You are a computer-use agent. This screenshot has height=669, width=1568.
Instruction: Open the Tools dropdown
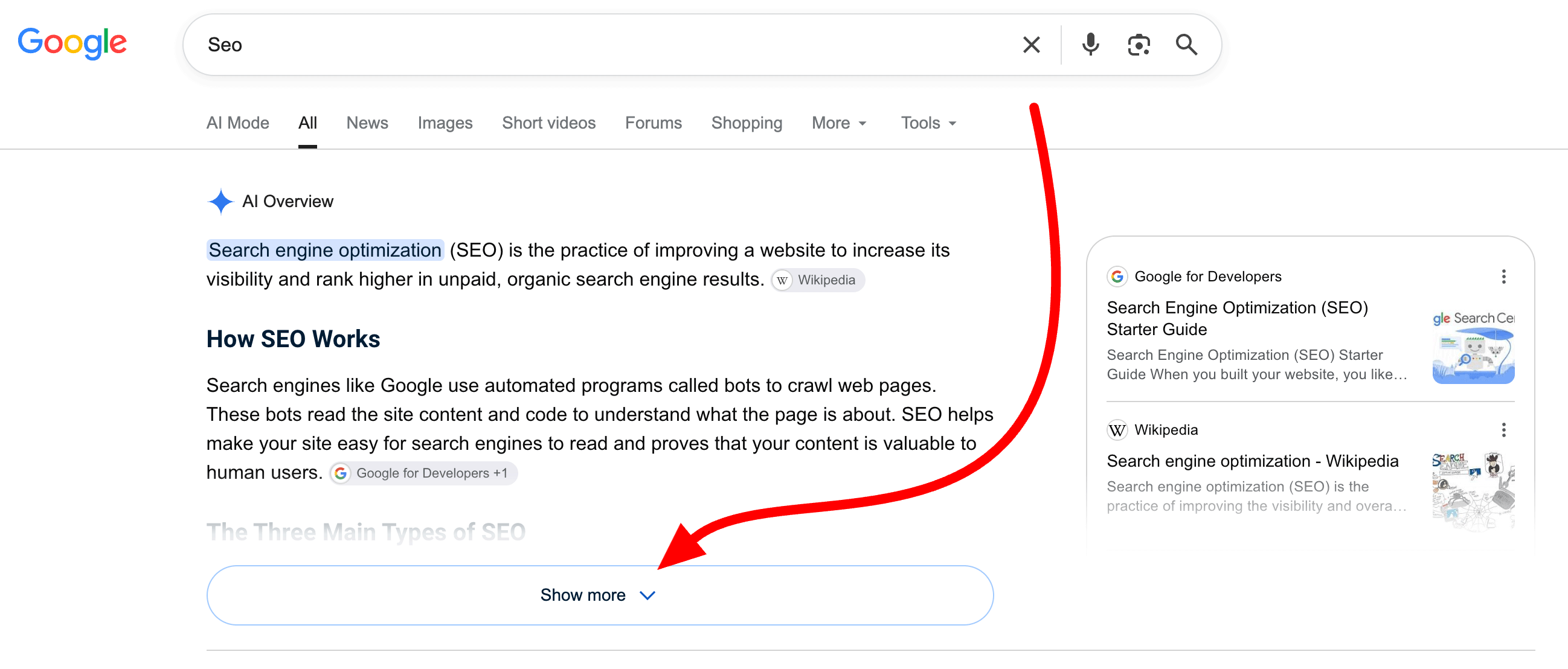pos(928,123)
